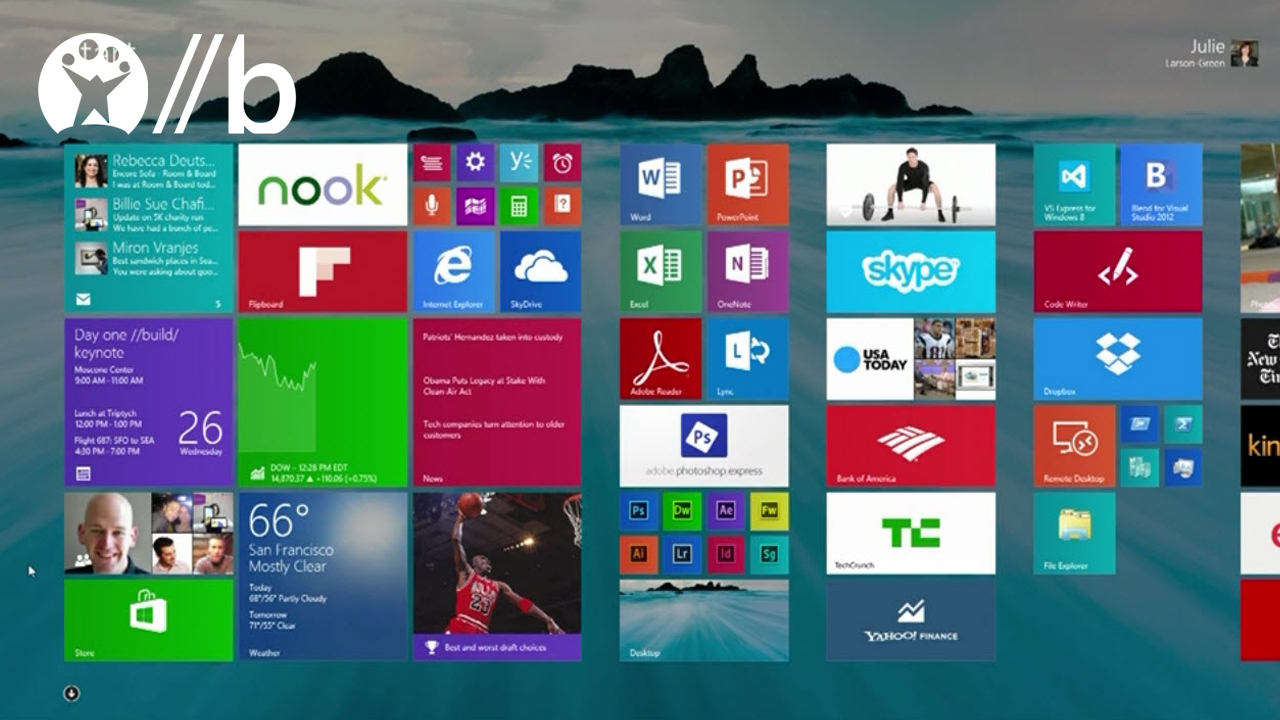Viewport: 1280px width, 720px height.
Task: Open the Settings gear tile
Action: click(475, 162)
